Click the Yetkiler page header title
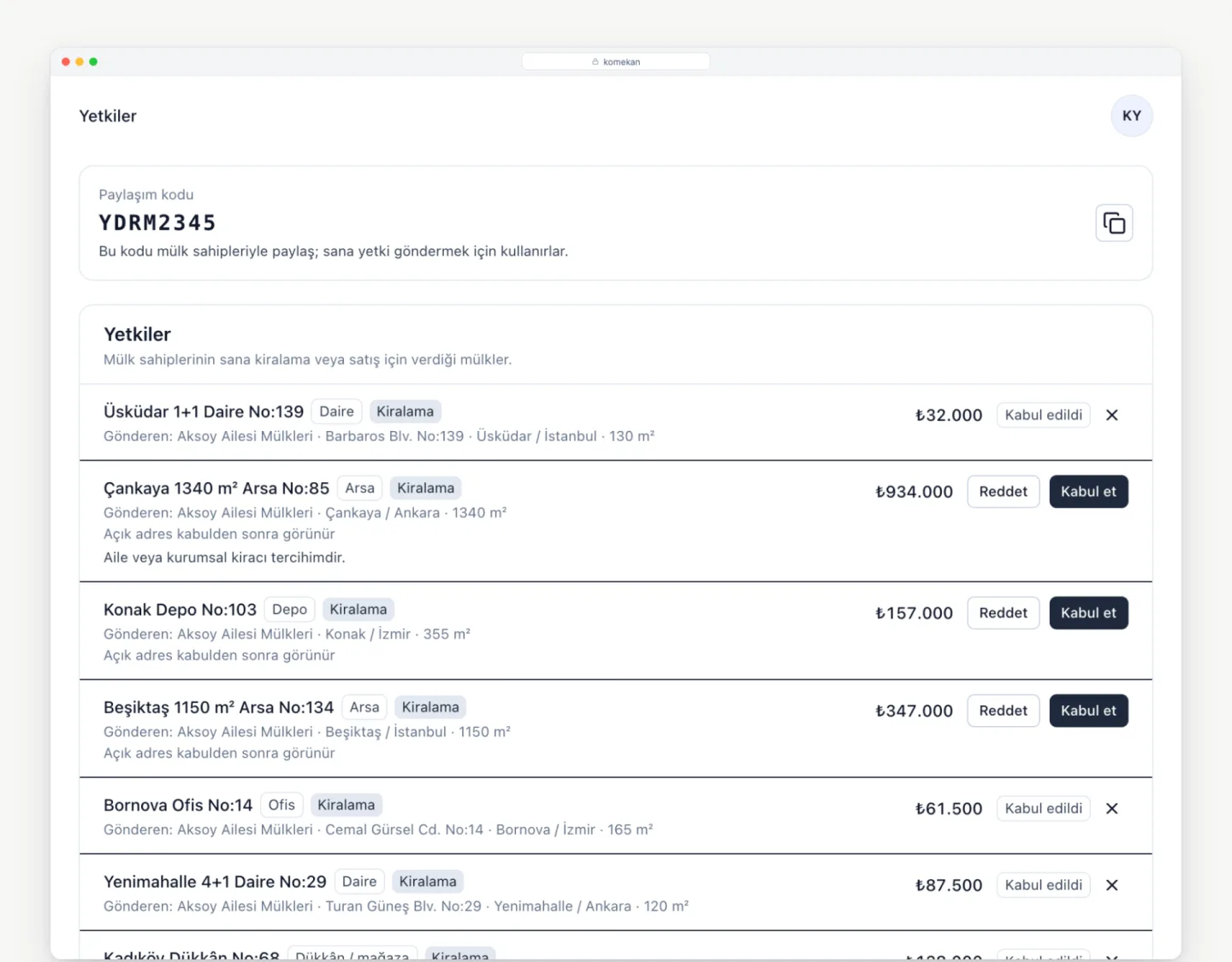This screenshot has height=962, width=1232. coord(108,115)
